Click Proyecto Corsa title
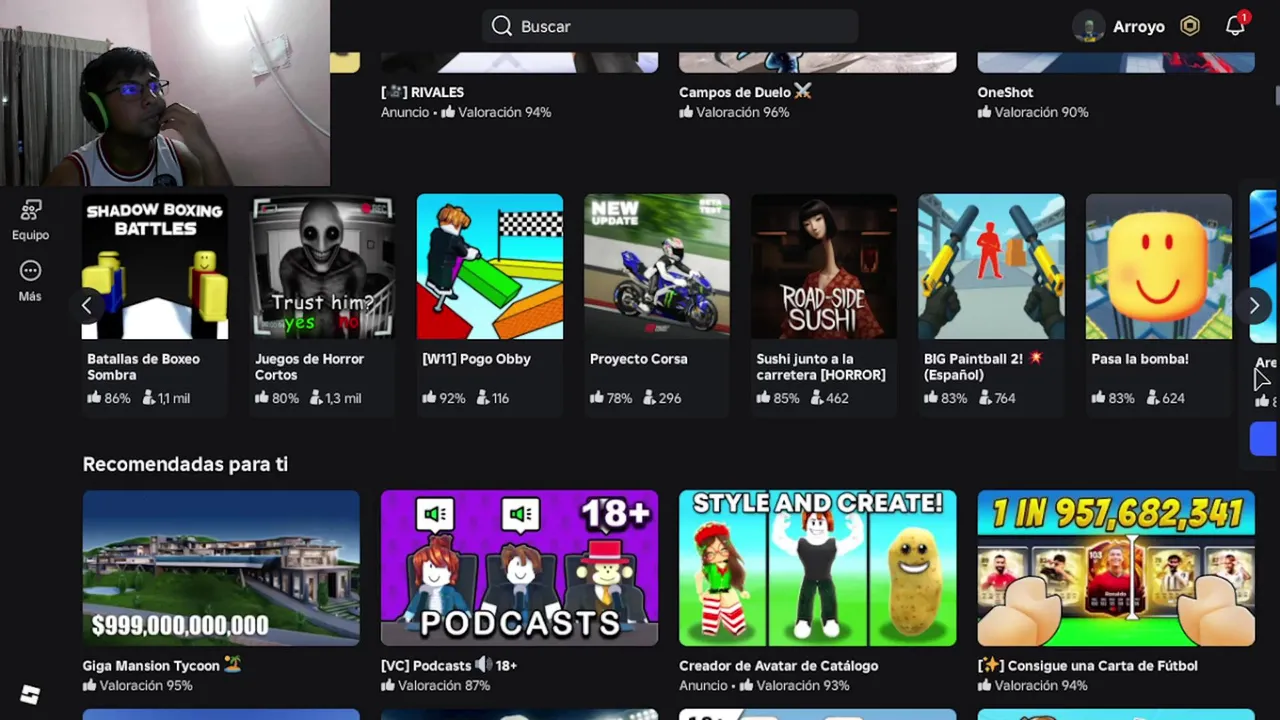 [638, 359]
